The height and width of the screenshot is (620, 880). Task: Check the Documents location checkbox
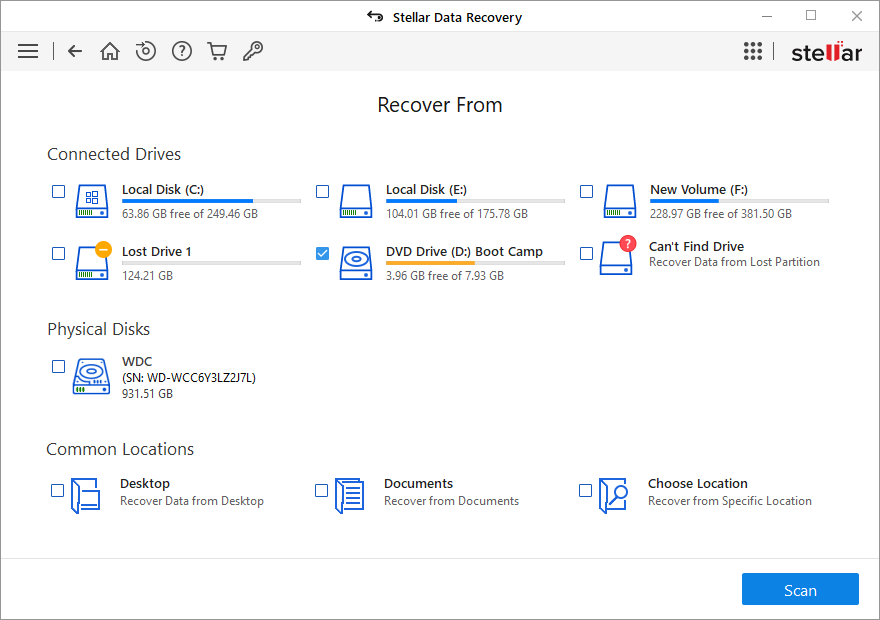tap(321, 490)
